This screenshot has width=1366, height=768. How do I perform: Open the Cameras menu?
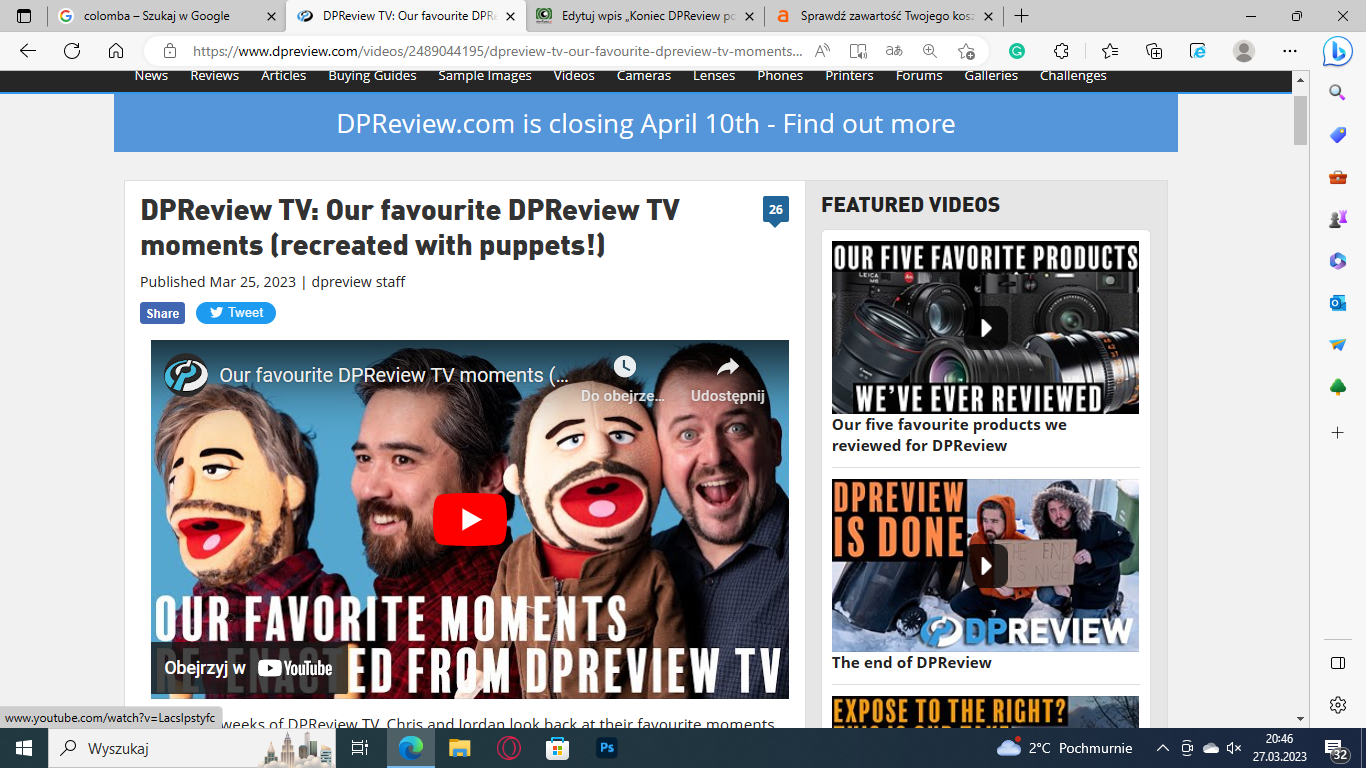point(644,76)
